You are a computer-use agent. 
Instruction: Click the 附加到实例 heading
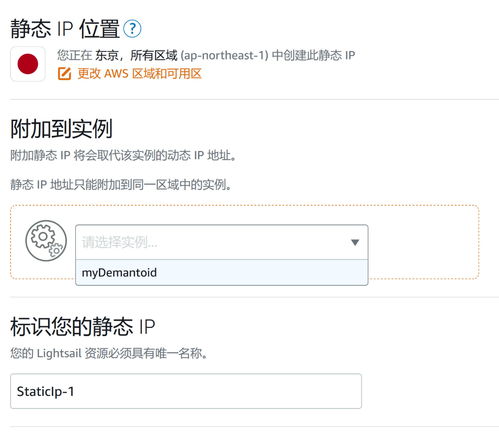[x=61, y=129]
